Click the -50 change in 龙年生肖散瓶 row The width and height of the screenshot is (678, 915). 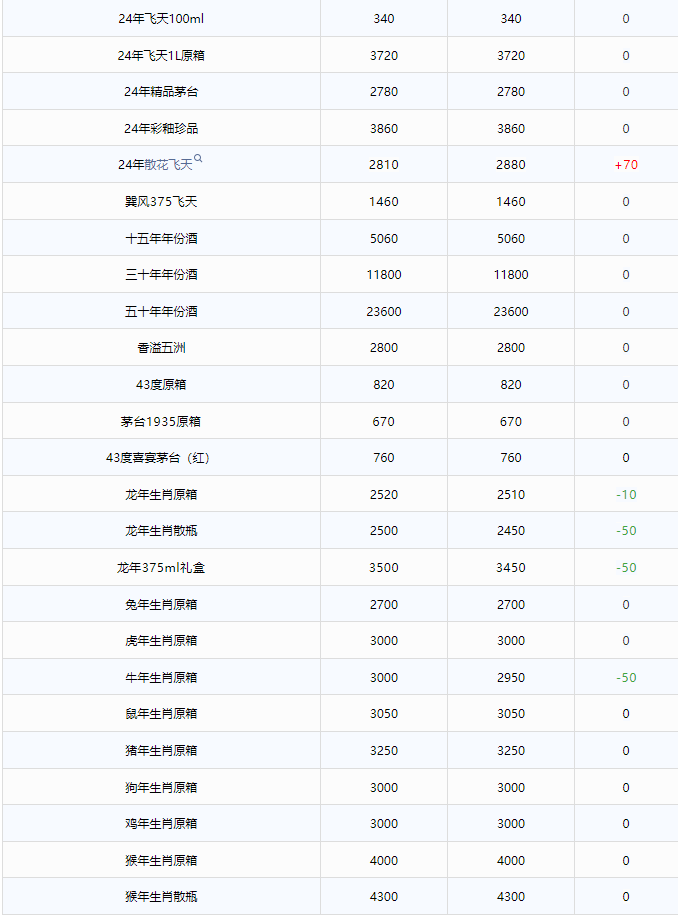(626, 531)
